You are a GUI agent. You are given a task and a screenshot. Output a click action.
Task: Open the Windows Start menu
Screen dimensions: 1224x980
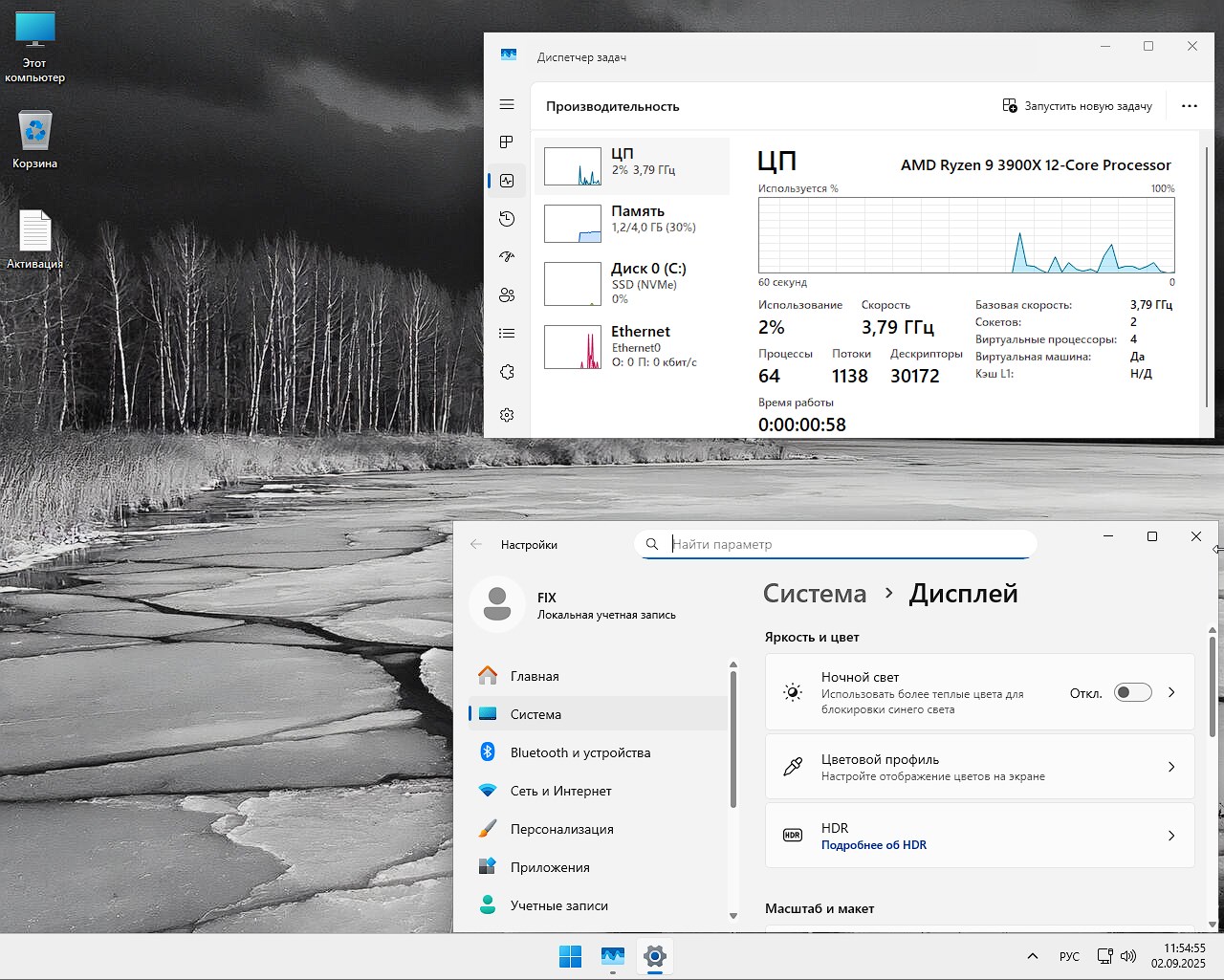[x=570, y=956]
